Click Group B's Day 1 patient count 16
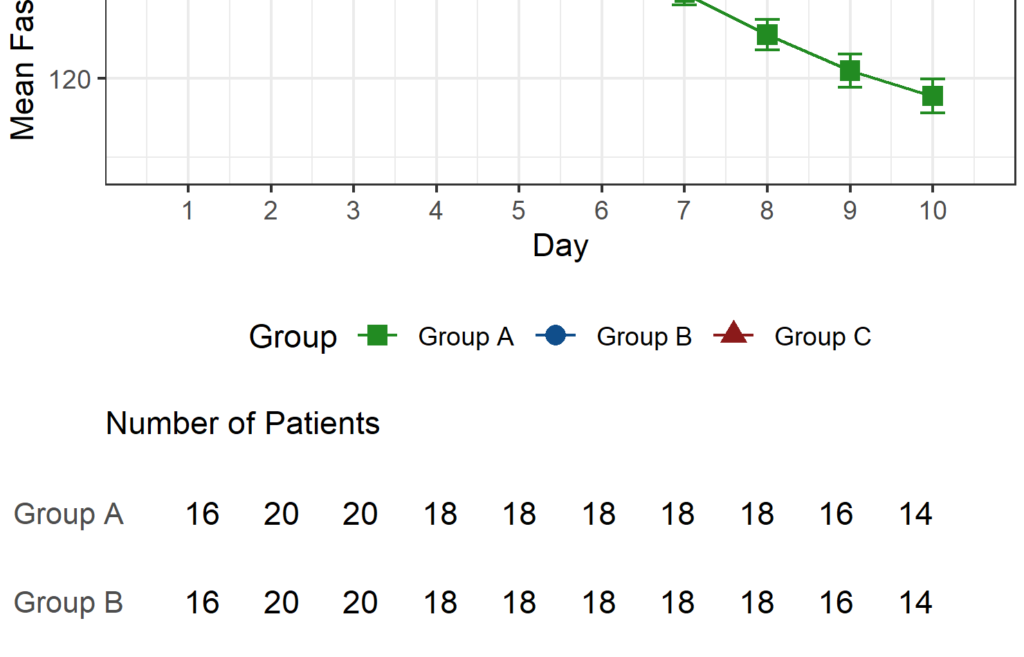This screenshot has width=1024, height=657. (202, 603)
